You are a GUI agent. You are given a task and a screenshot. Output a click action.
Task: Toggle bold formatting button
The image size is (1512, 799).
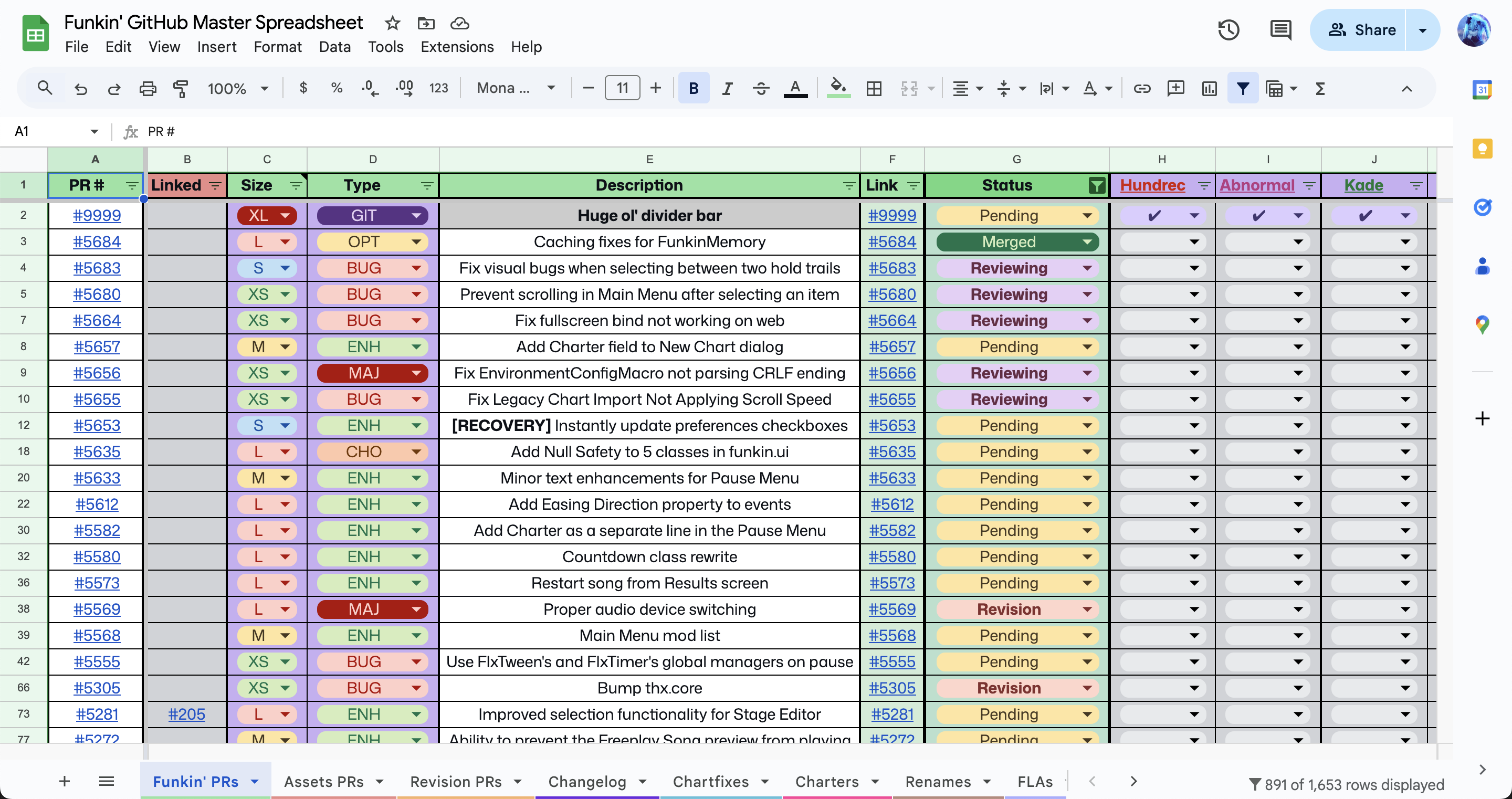[x=693, y=88]
